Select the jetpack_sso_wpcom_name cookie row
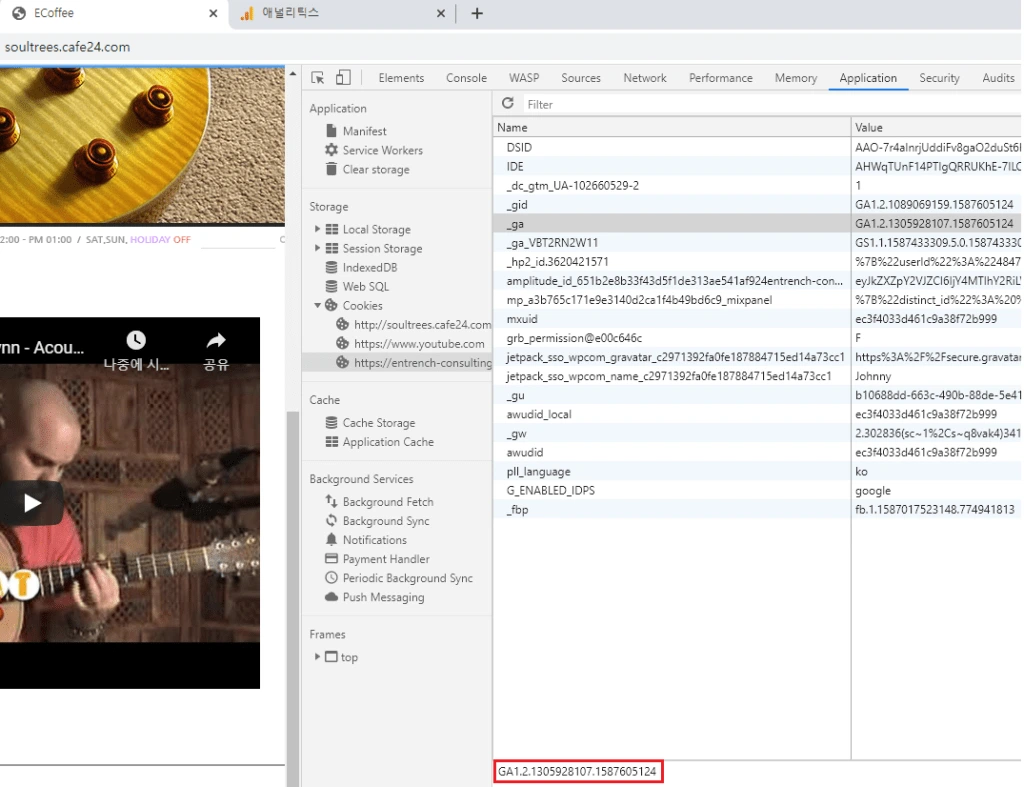This screenshot has height=787, width=1024. point(758,376)
